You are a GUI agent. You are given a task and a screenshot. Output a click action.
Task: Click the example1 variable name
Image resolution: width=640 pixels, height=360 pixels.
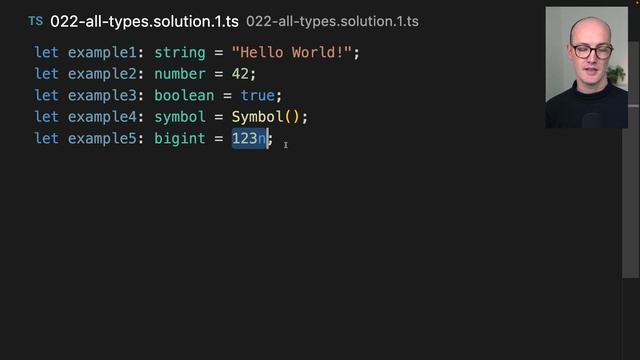pyautogui.click(x=102, y=53)
